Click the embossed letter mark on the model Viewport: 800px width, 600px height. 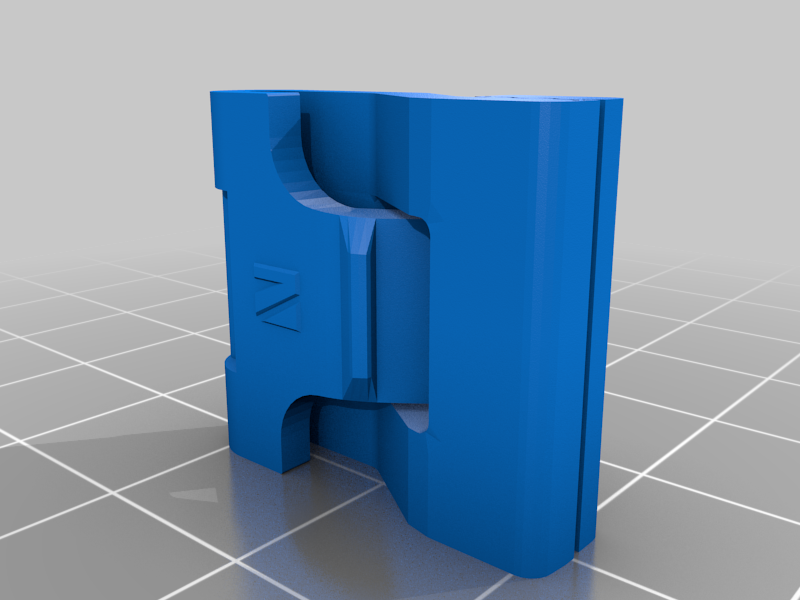tap(277, 297)
